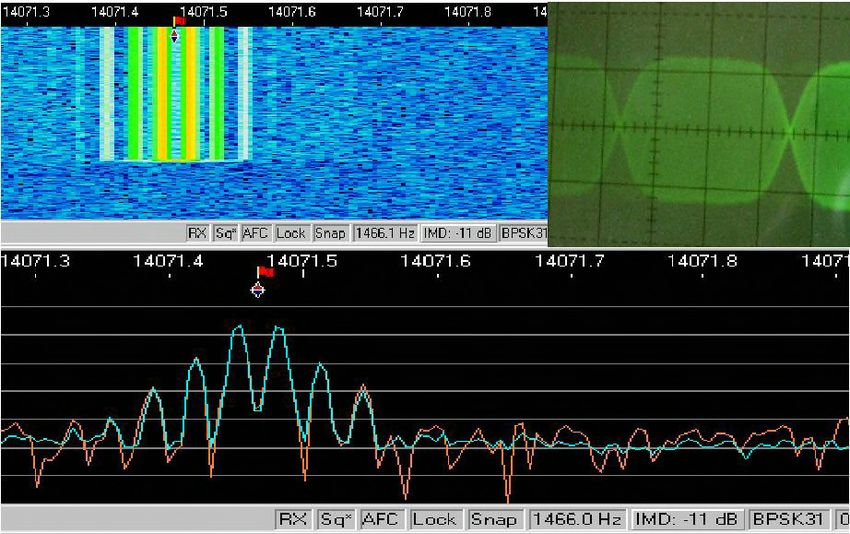Toggle Snap in the lower spectrum status bar
This screenshot has width=850, height=534.
click(493, 519)
